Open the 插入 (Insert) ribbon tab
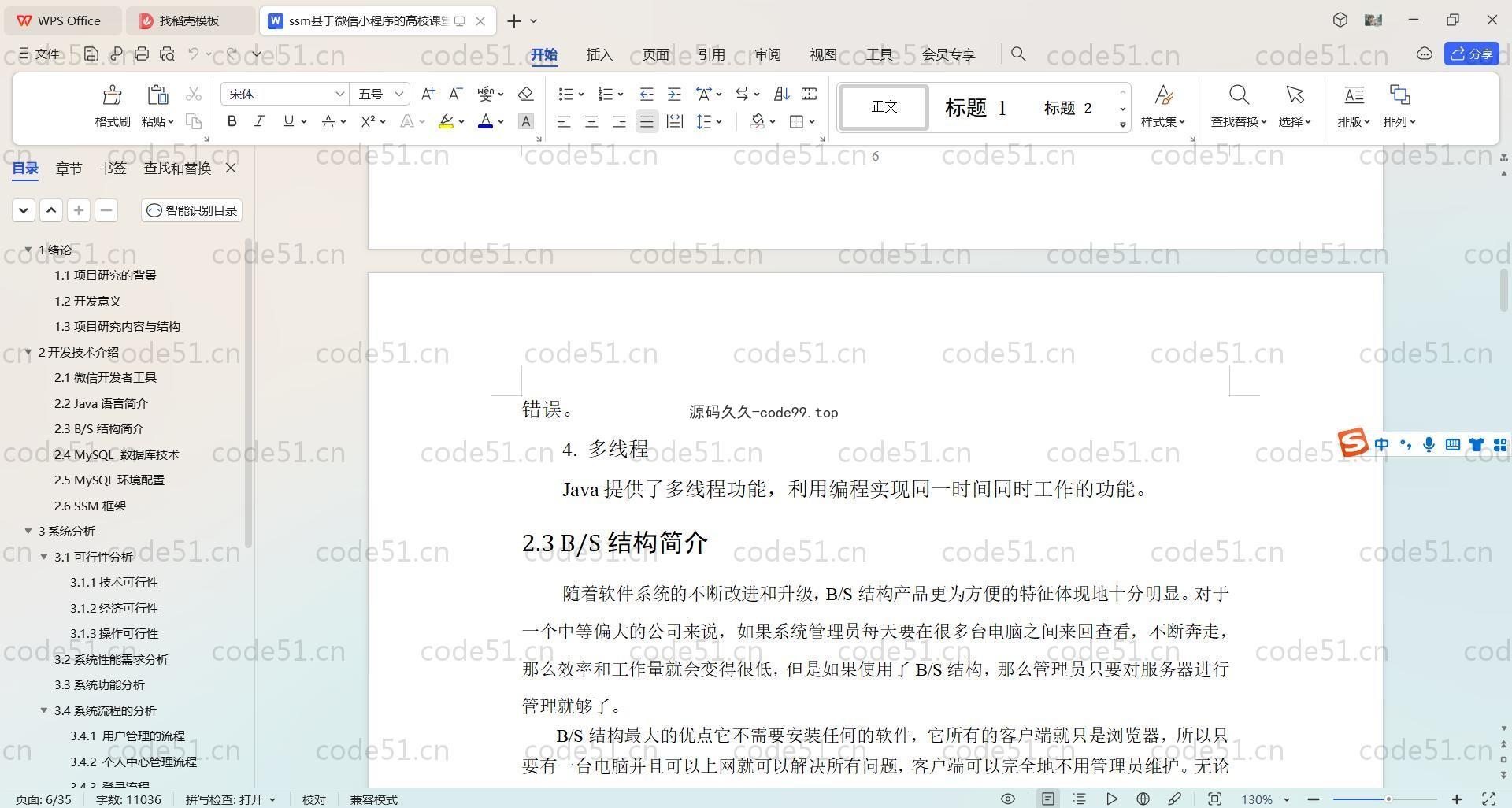1512x808 pixels. [x=599, y=54]
